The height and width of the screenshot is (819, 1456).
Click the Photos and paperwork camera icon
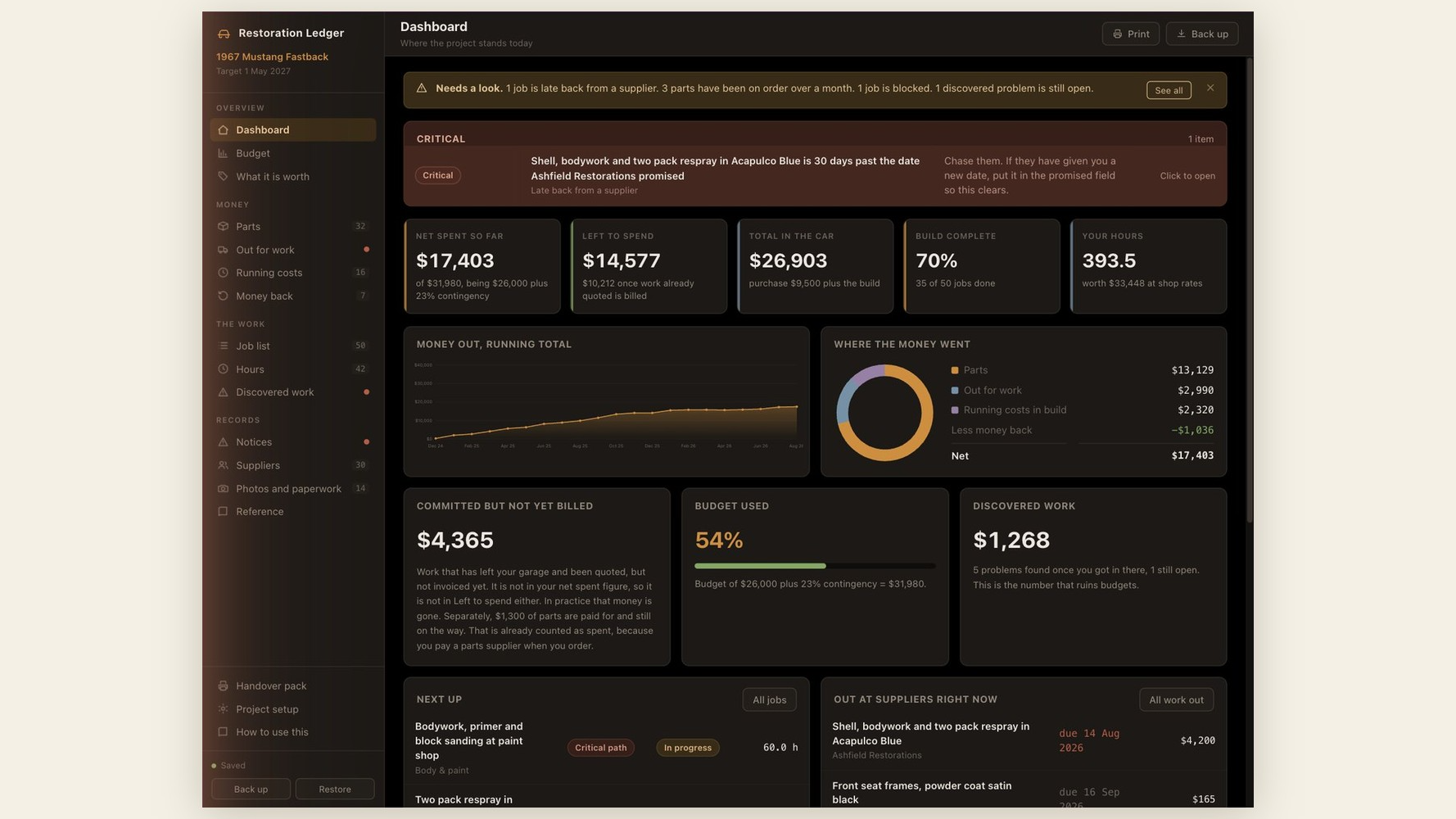(x=223, y=489)
